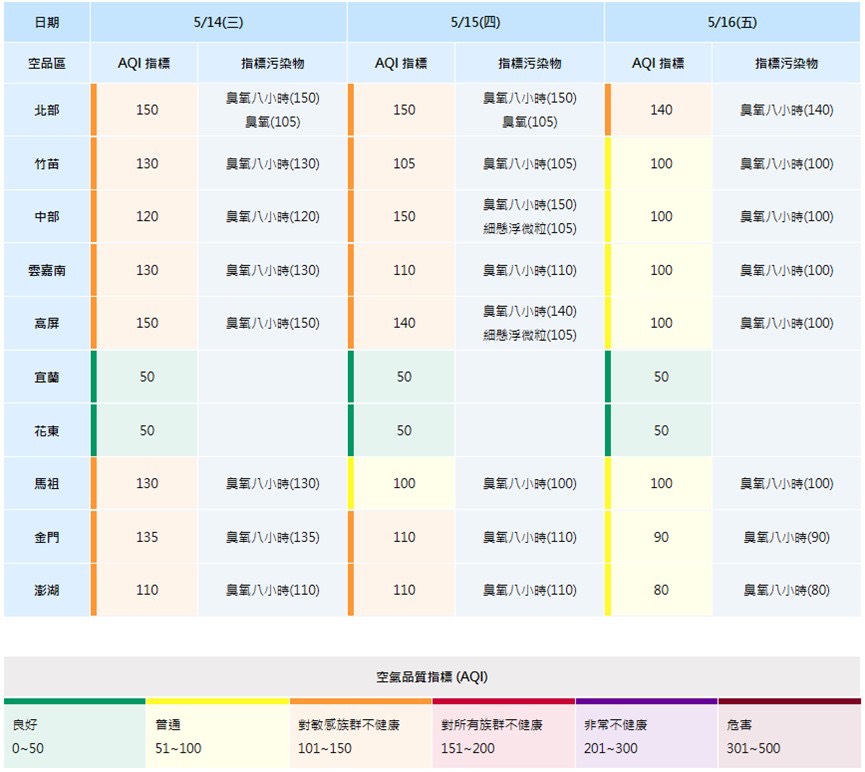Select the 澎湖 row label
This screenshot has width=865, height=772.
tap(47, 590)
